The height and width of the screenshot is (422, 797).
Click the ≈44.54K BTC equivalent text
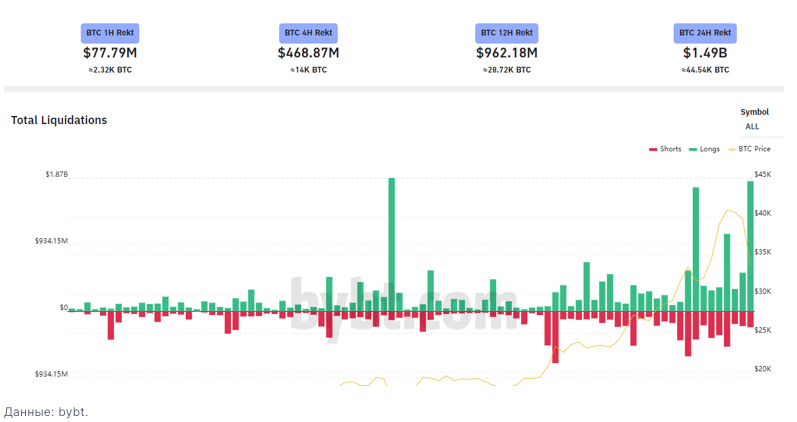click(x=705, y=70)
